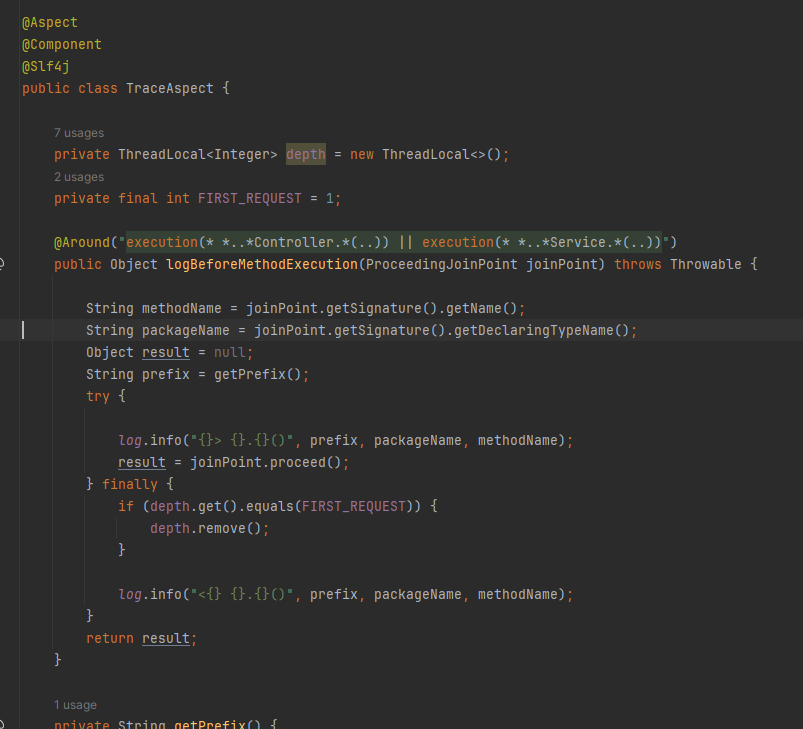
Task: Click the '7 usages' inlay hint
Action: 79,133
